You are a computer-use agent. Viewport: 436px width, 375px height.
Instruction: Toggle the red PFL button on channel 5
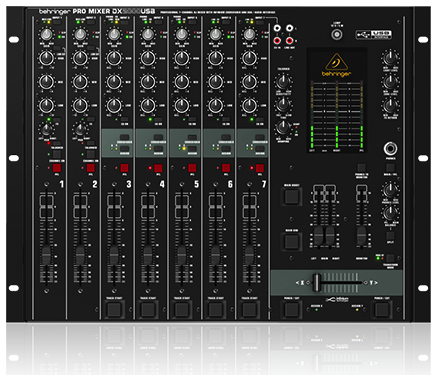[x=192, y=168]
